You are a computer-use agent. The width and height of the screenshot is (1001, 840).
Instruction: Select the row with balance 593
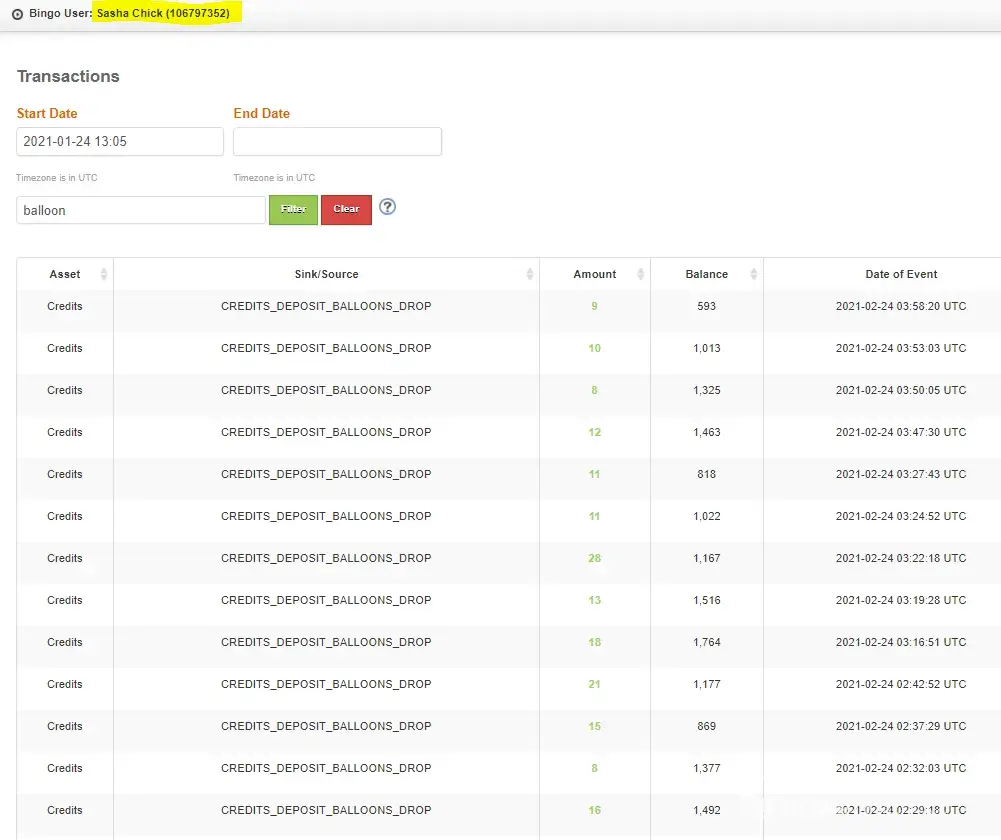(707, 306)
